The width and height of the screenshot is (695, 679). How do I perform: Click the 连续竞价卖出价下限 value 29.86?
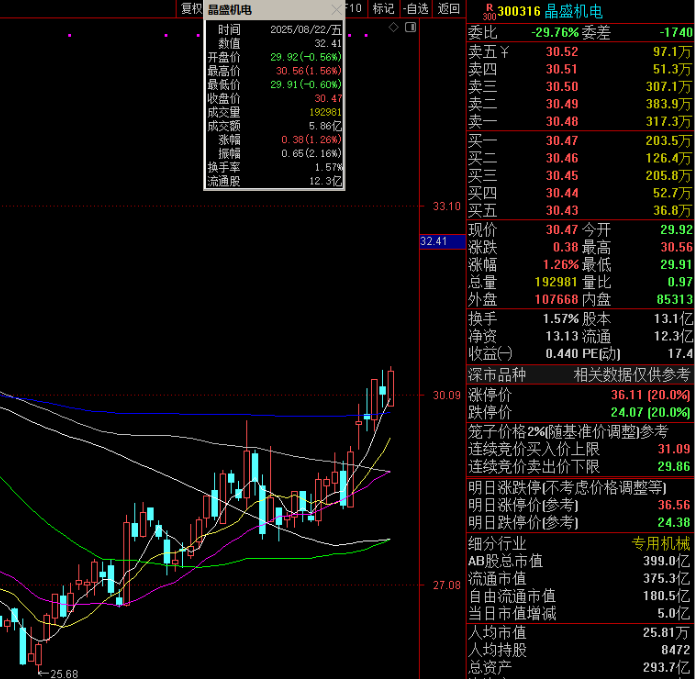[674, 466]
